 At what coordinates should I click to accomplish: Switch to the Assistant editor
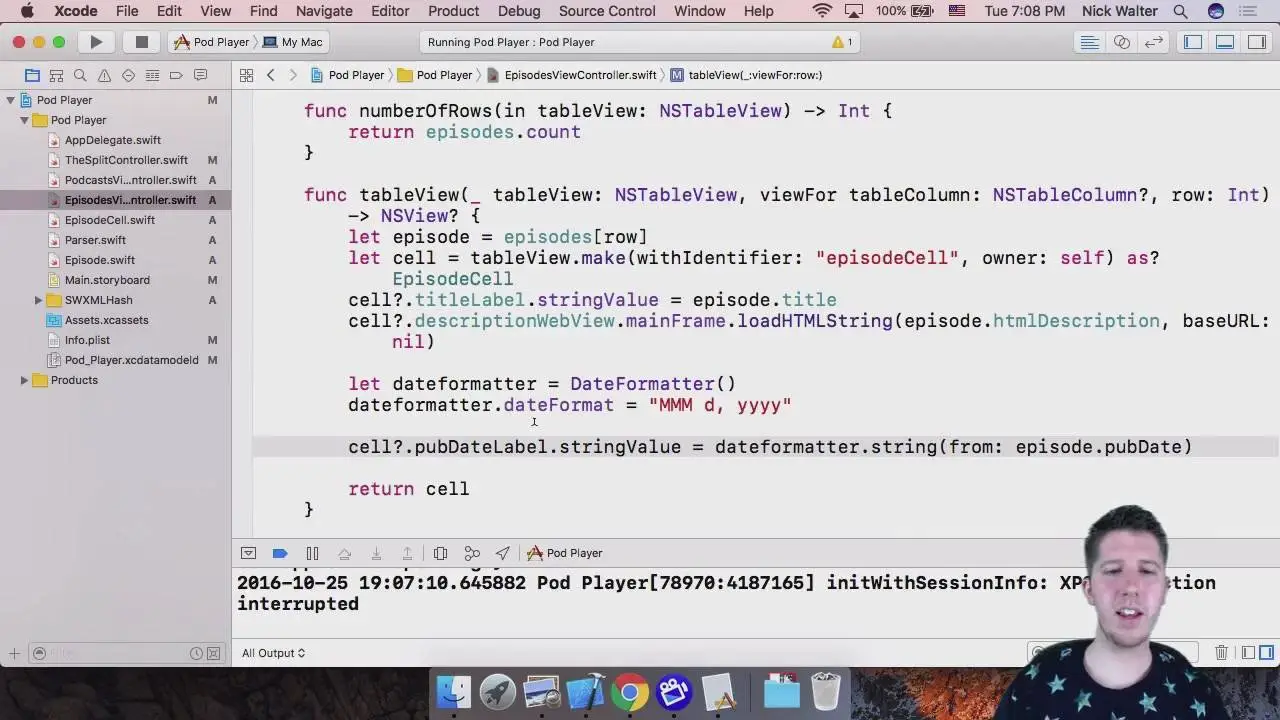tap(1122, 42)
